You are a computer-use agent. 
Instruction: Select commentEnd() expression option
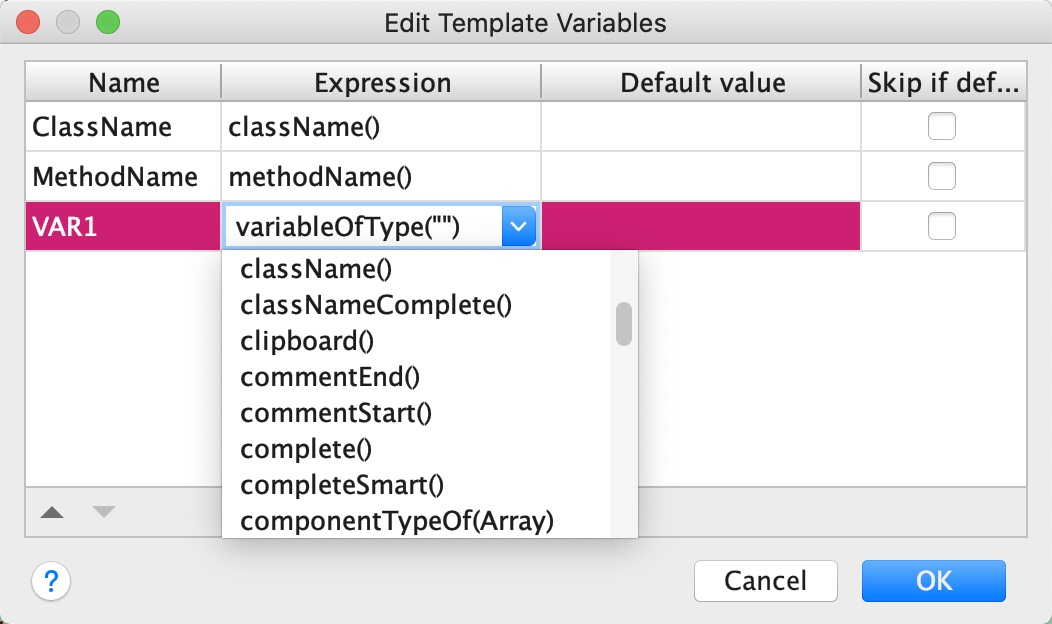pos(330,377)
